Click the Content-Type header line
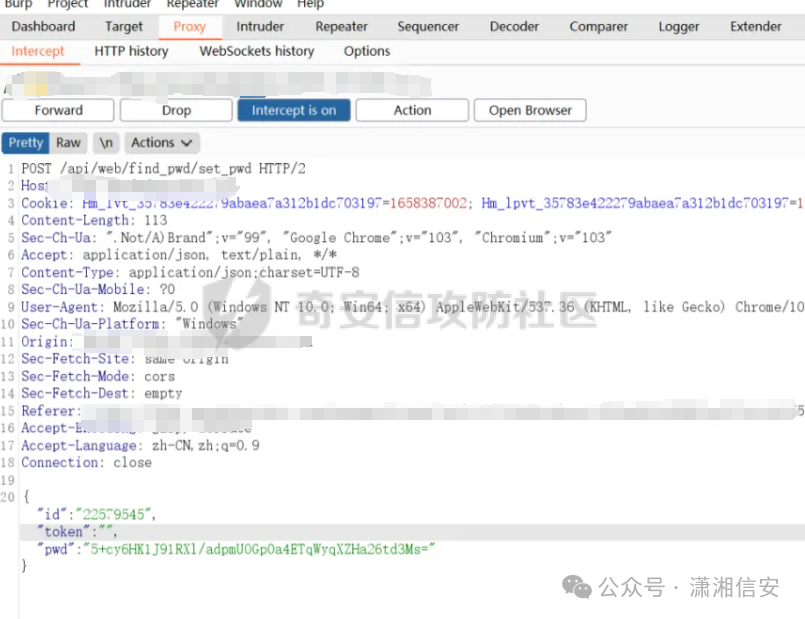This screenshot has height=619, width=805. (190, 272)
